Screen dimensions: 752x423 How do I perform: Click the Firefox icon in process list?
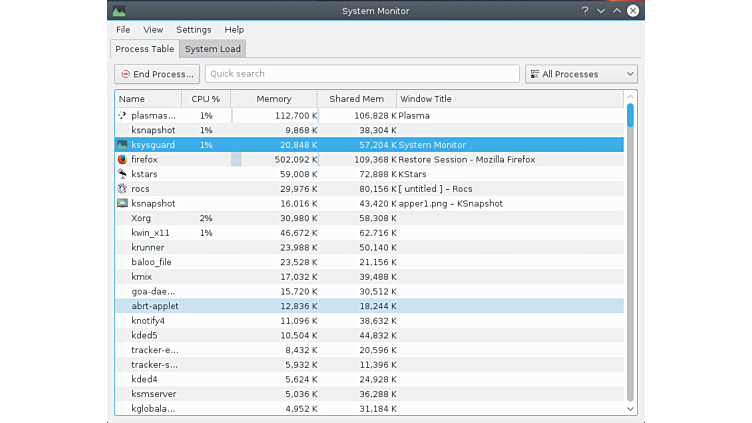pos(122,159)
